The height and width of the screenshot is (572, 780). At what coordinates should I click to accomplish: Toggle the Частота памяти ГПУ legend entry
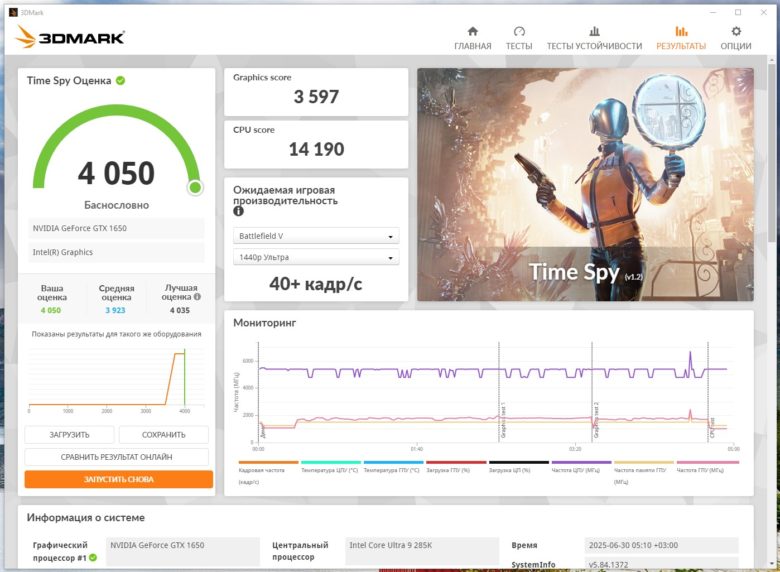click(644, 472)
